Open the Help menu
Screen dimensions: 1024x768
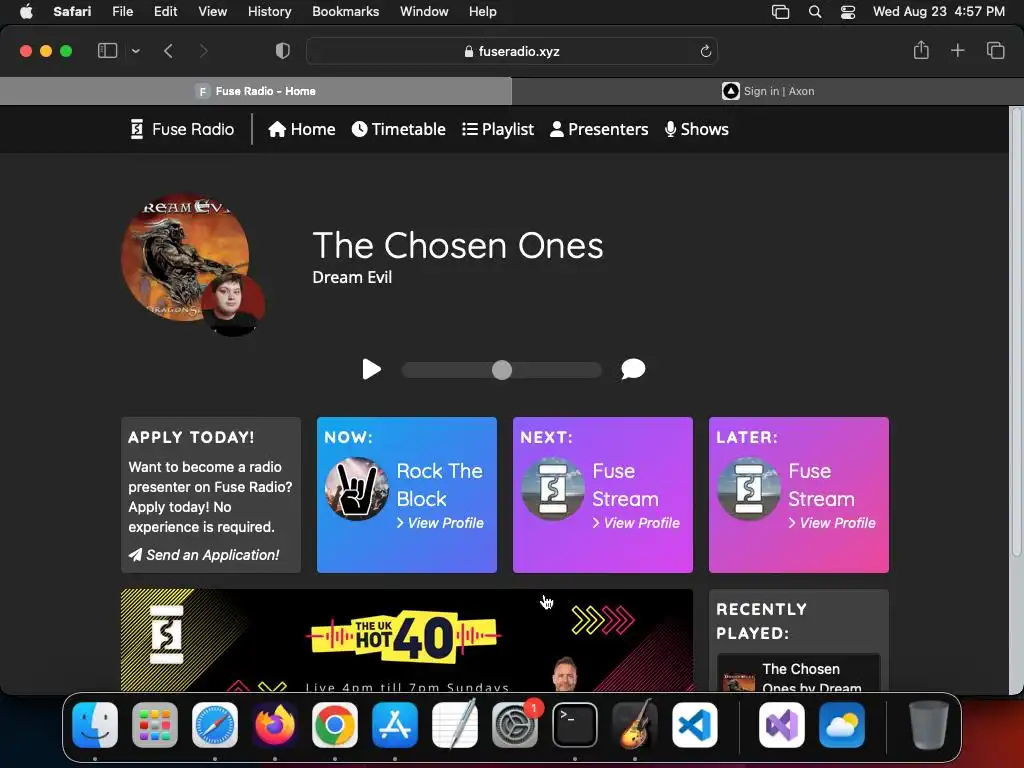[x=483, y=11]
